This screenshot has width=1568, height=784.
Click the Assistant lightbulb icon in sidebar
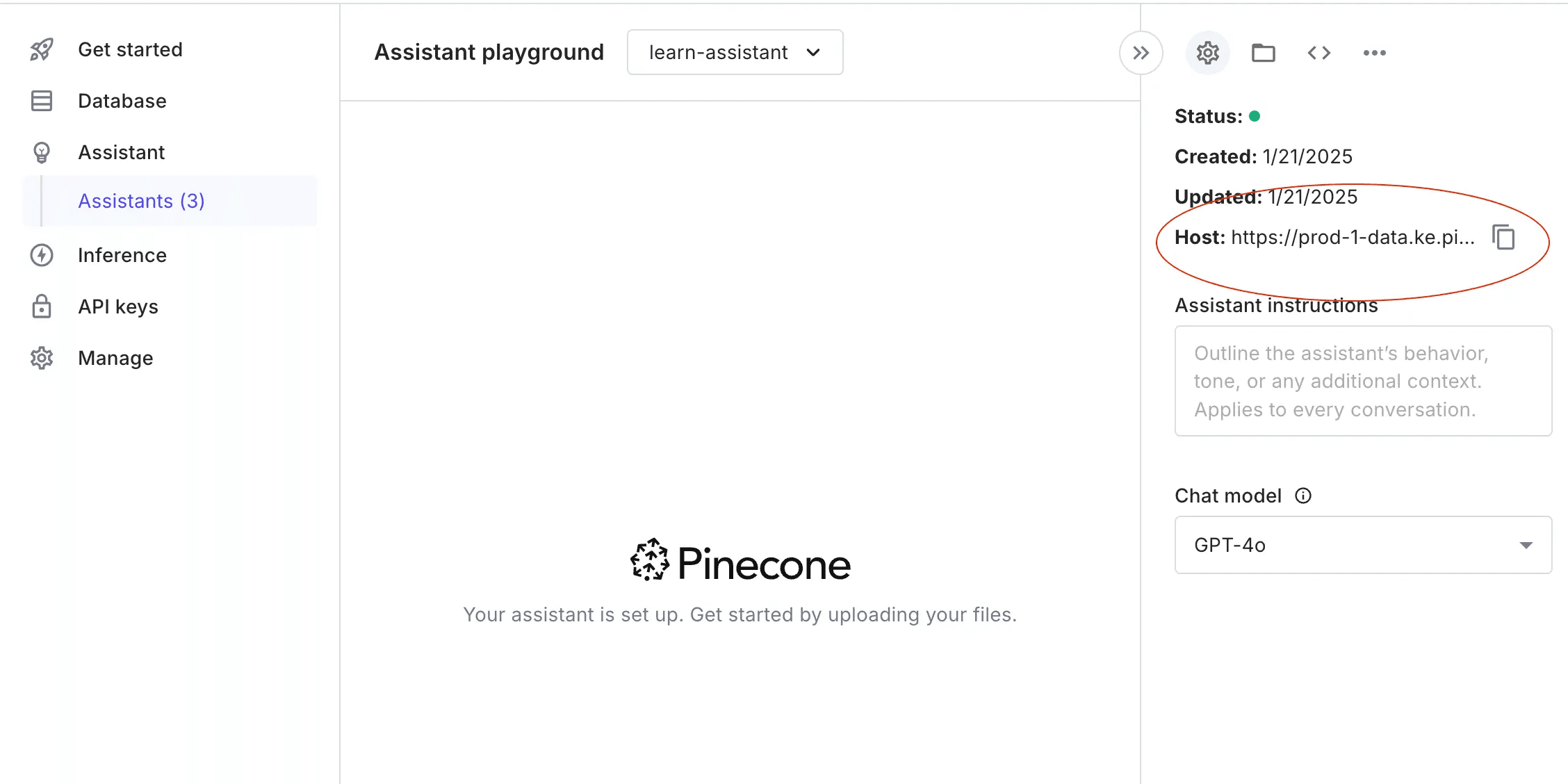click(42, 152)
